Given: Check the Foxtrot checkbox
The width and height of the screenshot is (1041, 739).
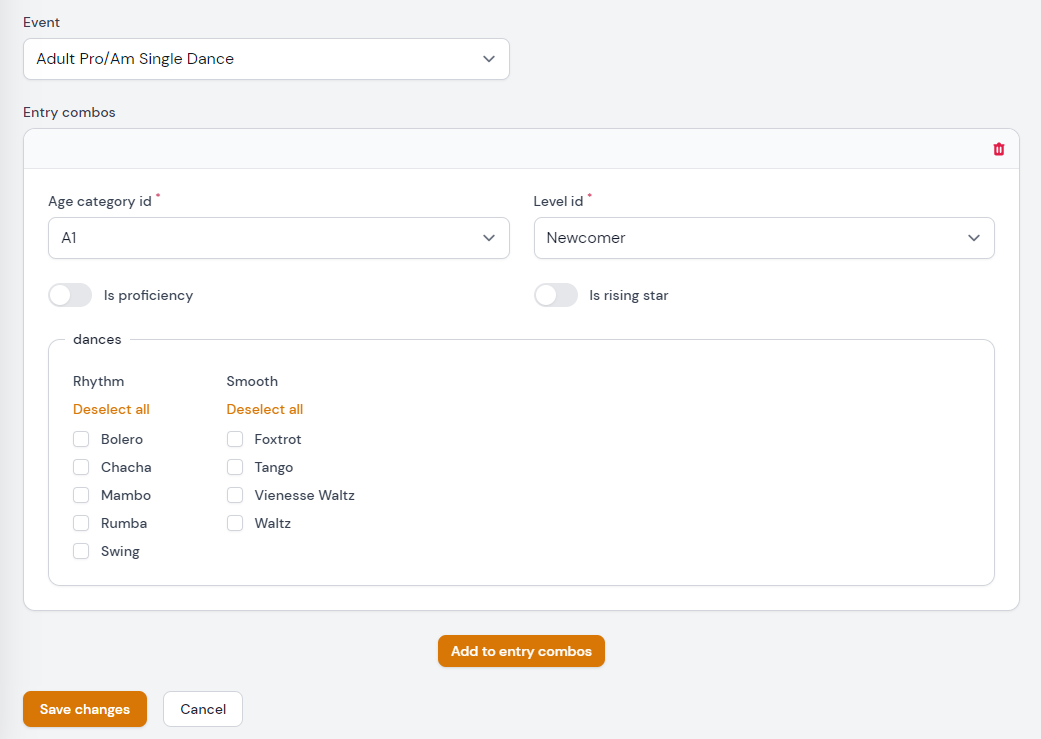Looking at the screenshot, I should pos(235,439).
